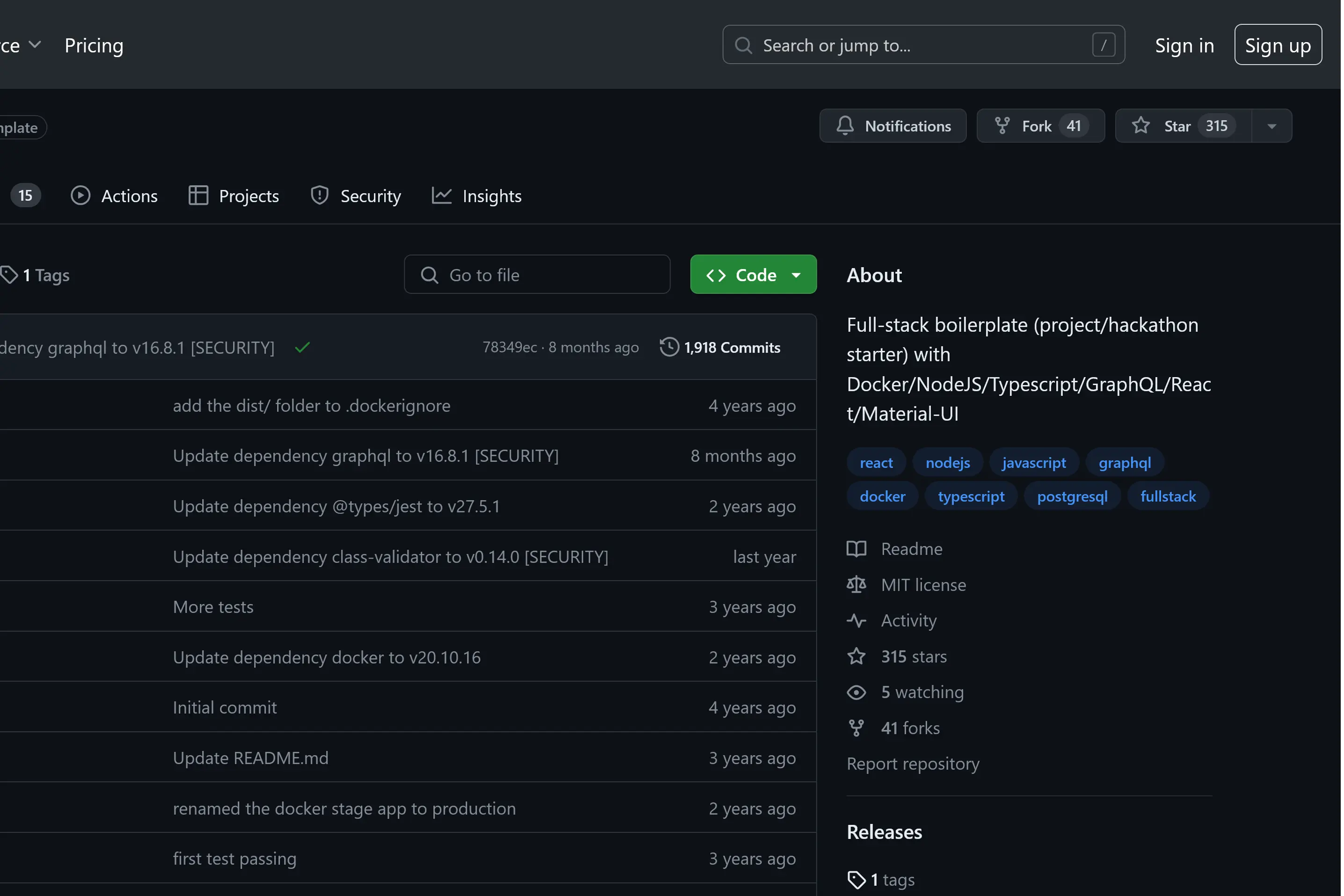Open the Report repository link
The image size is (1344, 896).
(x=912, y=764)
